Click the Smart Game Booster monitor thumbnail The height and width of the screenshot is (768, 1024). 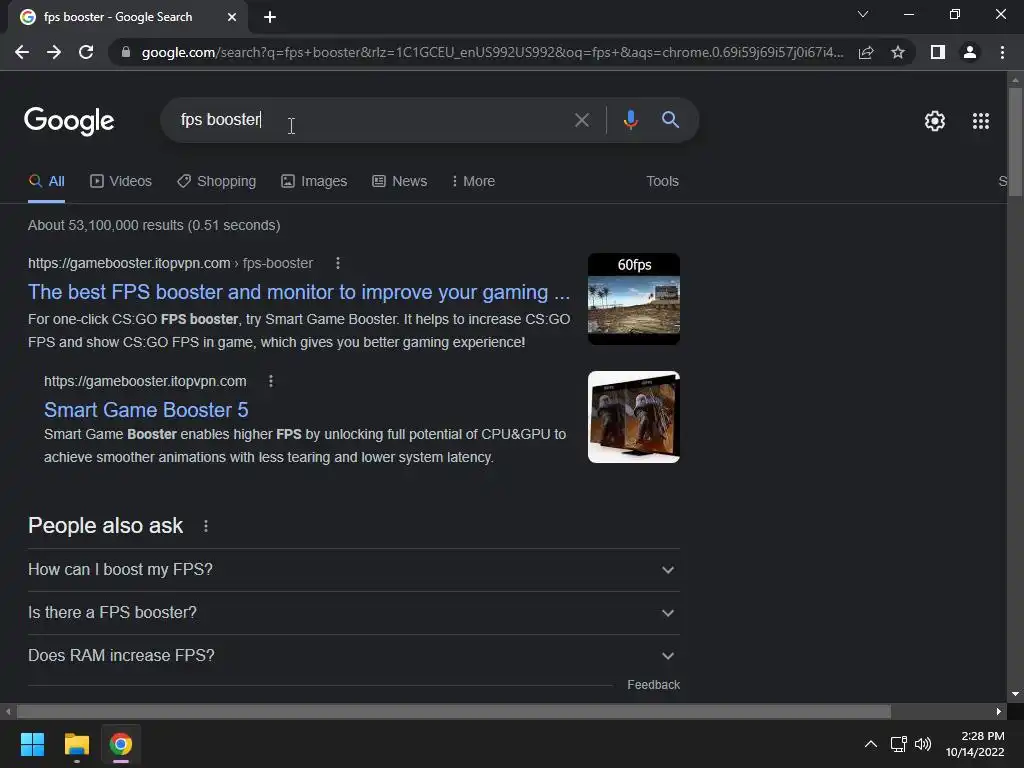(x=633, y=417)
